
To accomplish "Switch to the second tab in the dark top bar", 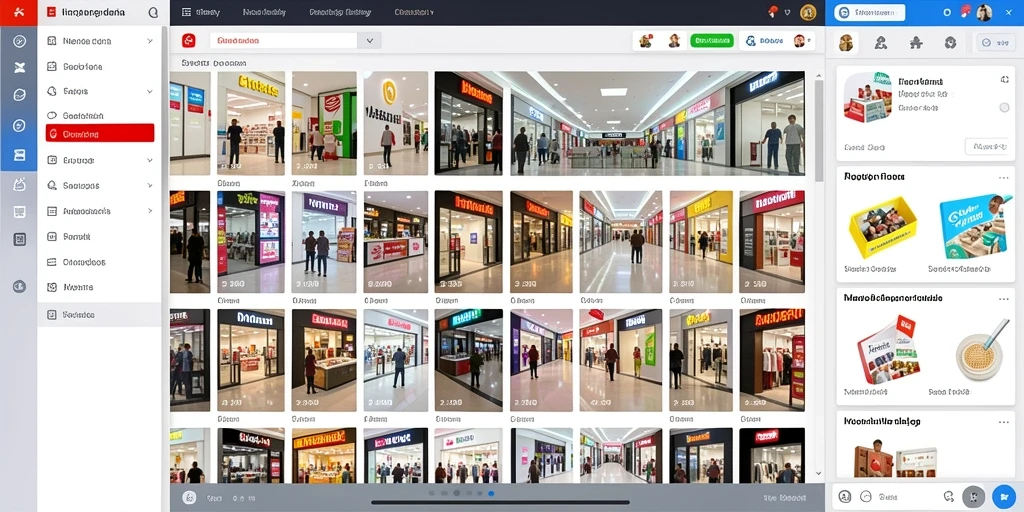I will coord(263,12).
